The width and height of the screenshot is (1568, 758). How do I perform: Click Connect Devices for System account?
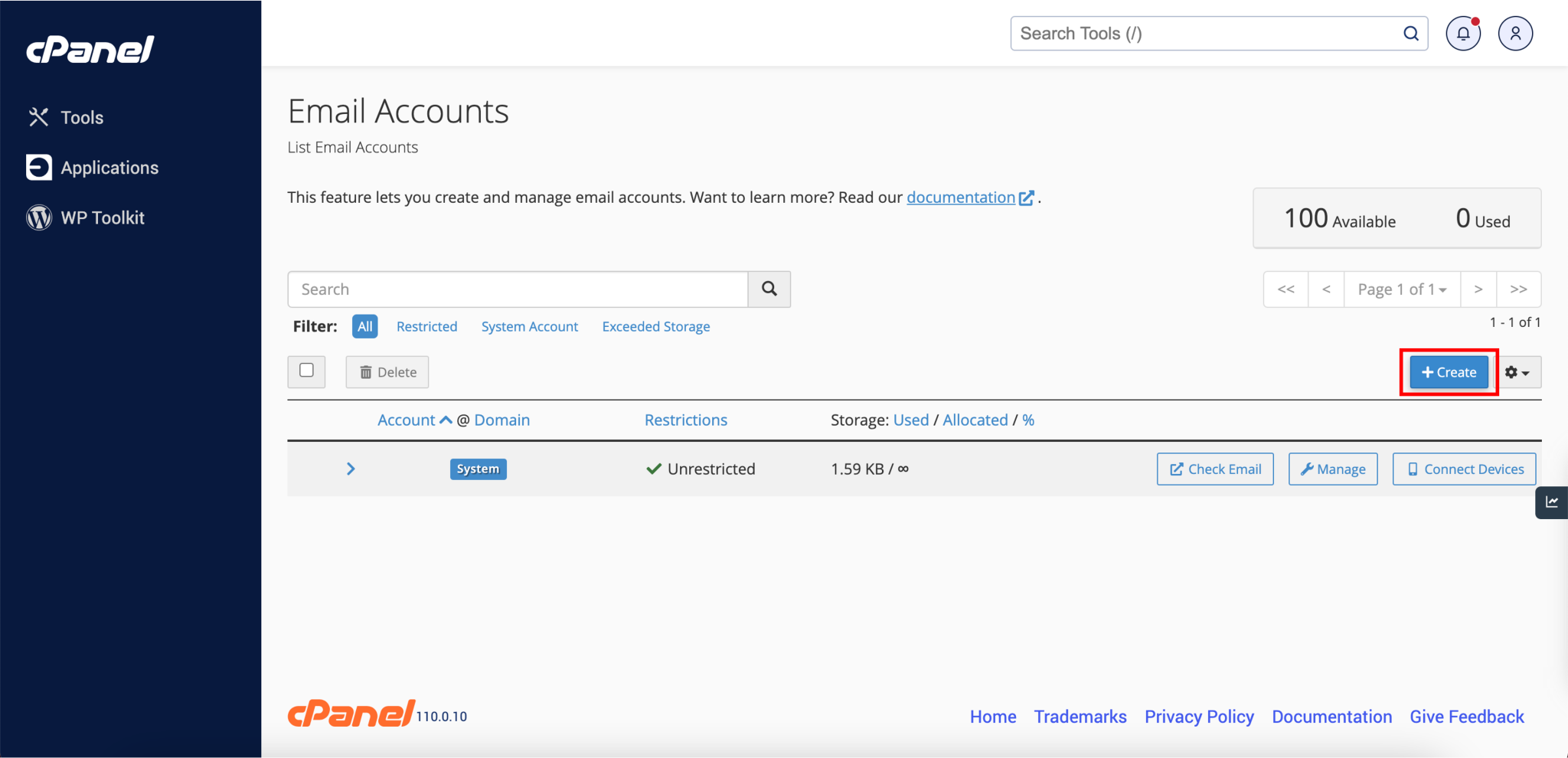coord(1464,469)
